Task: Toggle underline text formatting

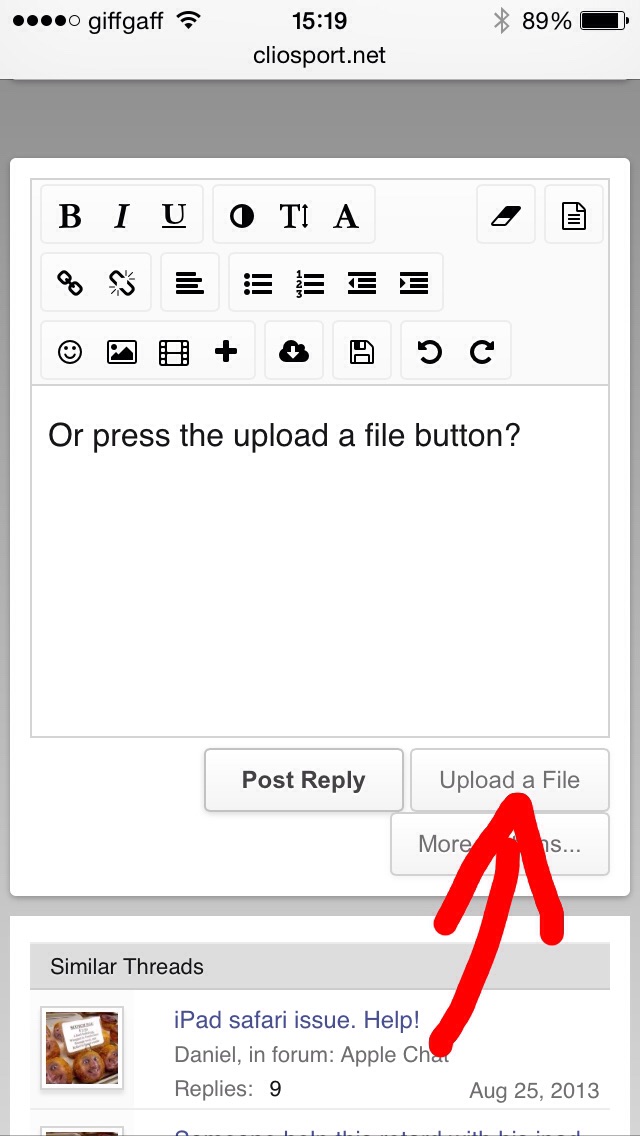Action: 174,215
